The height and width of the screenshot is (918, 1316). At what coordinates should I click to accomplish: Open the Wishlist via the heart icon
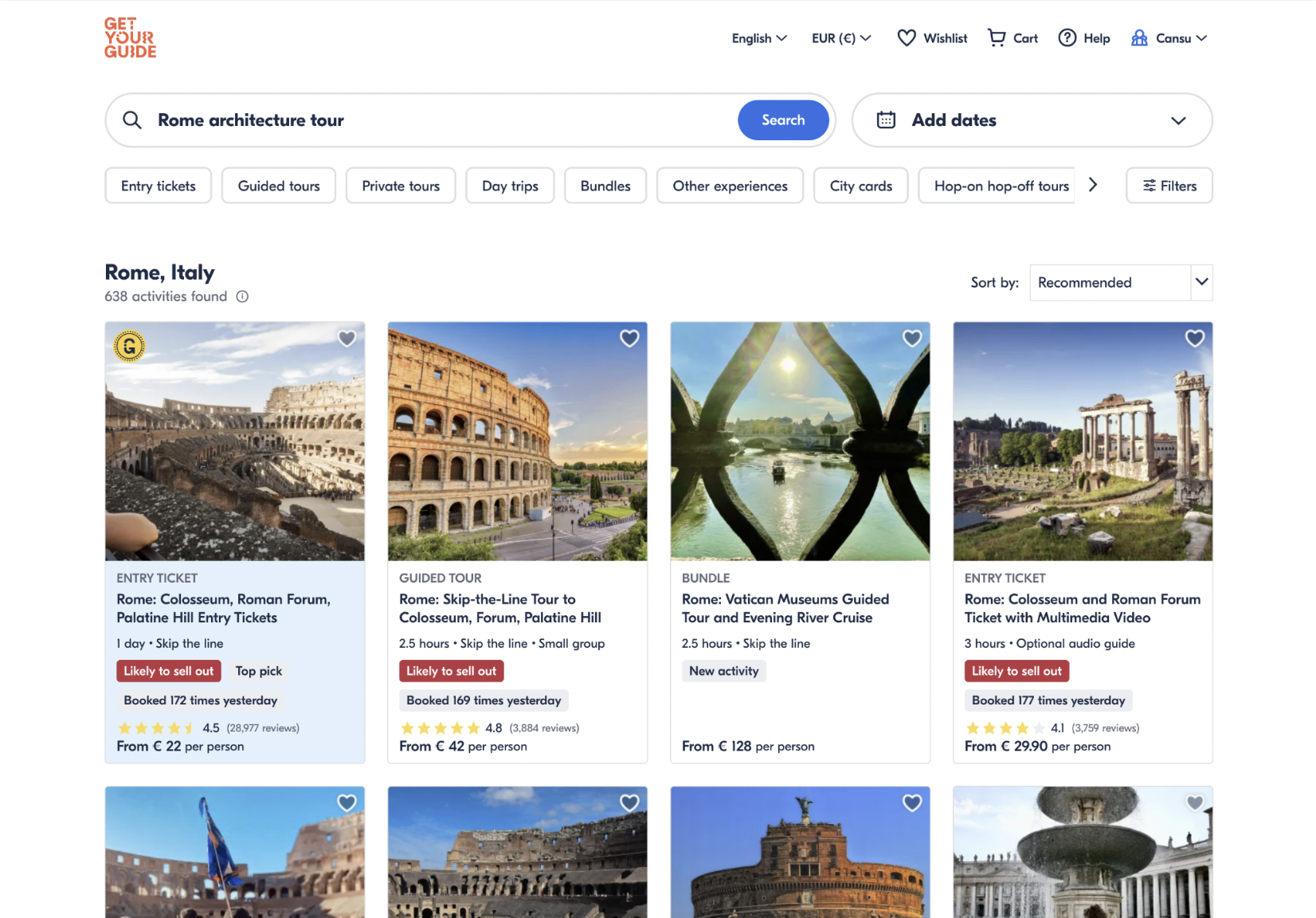(907, 37)
